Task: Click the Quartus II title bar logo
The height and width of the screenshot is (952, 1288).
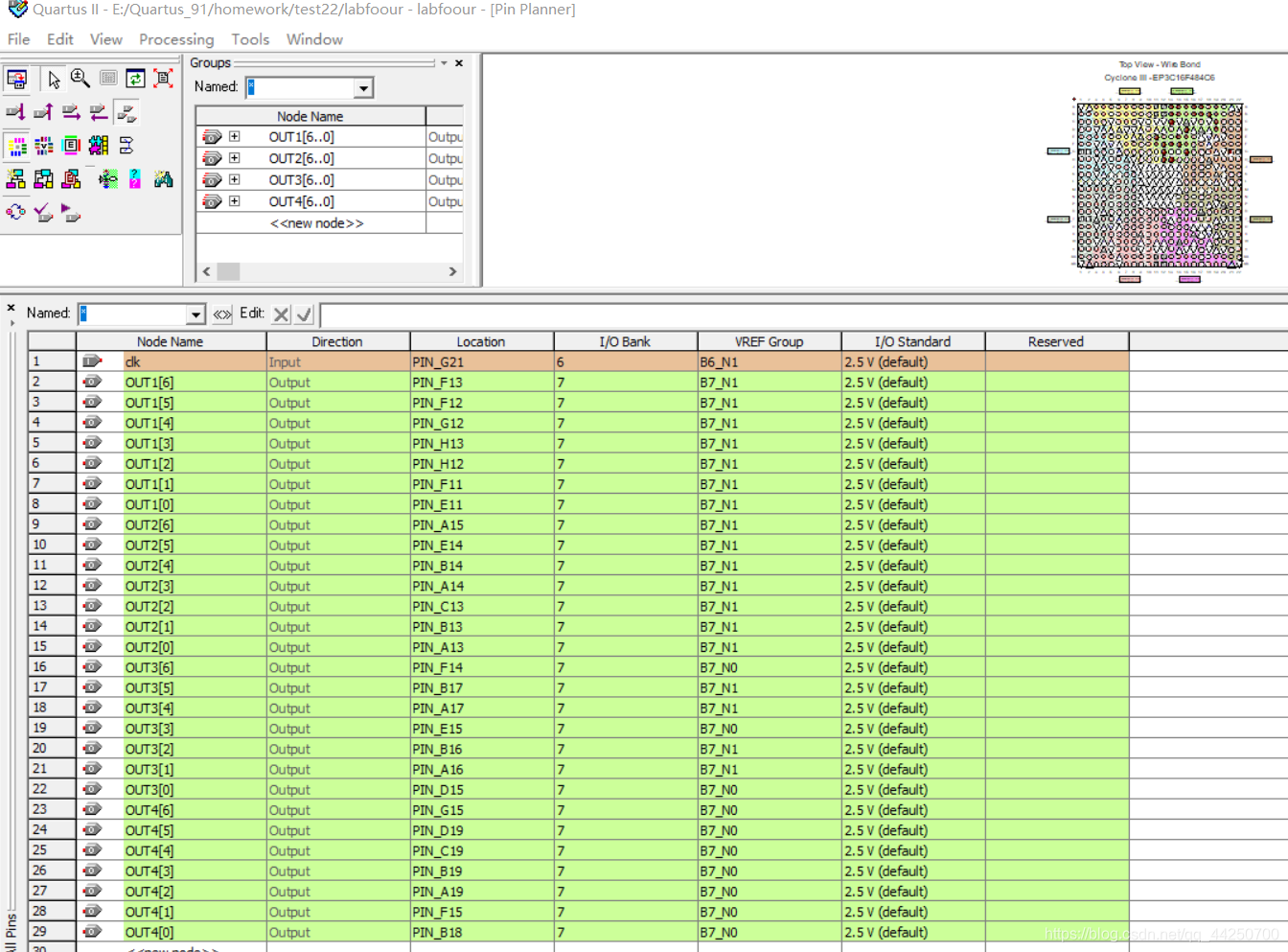Action: pyautogui.click(x=17, y=10)
